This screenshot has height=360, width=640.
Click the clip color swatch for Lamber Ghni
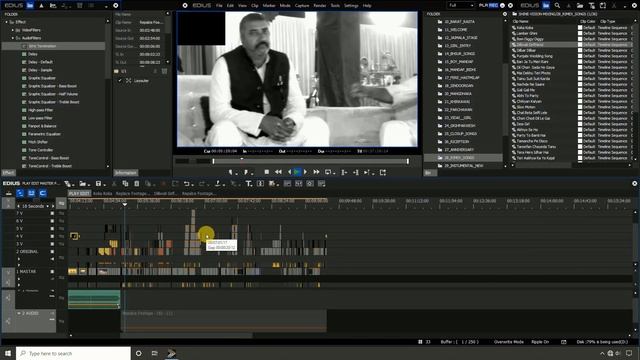[x=580, y=33]
